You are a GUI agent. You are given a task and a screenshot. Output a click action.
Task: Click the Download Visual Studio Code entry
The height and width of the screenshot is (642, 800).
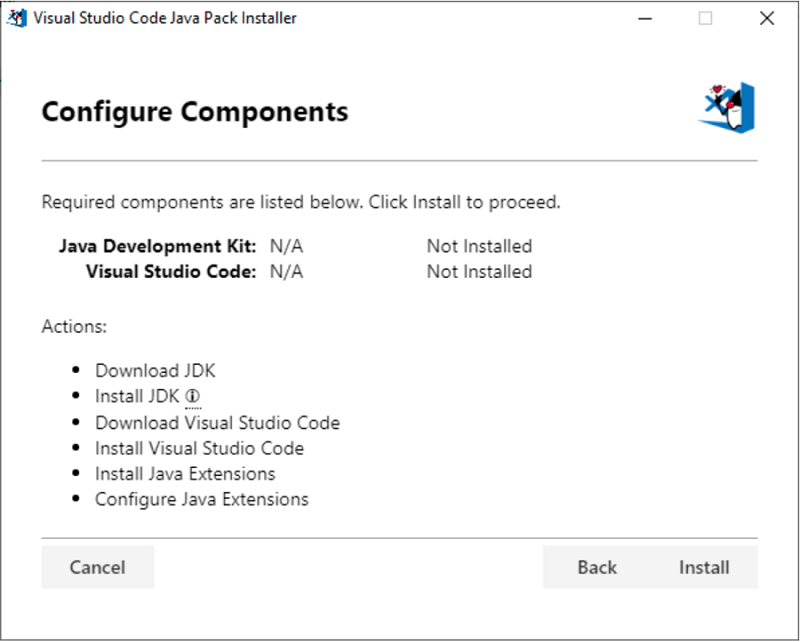[216, 422]
